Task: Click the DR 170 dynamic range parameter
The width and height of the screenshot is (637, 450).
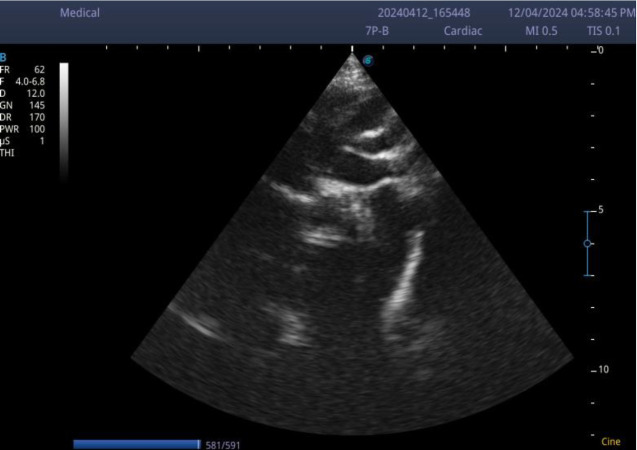Action: 23,117
